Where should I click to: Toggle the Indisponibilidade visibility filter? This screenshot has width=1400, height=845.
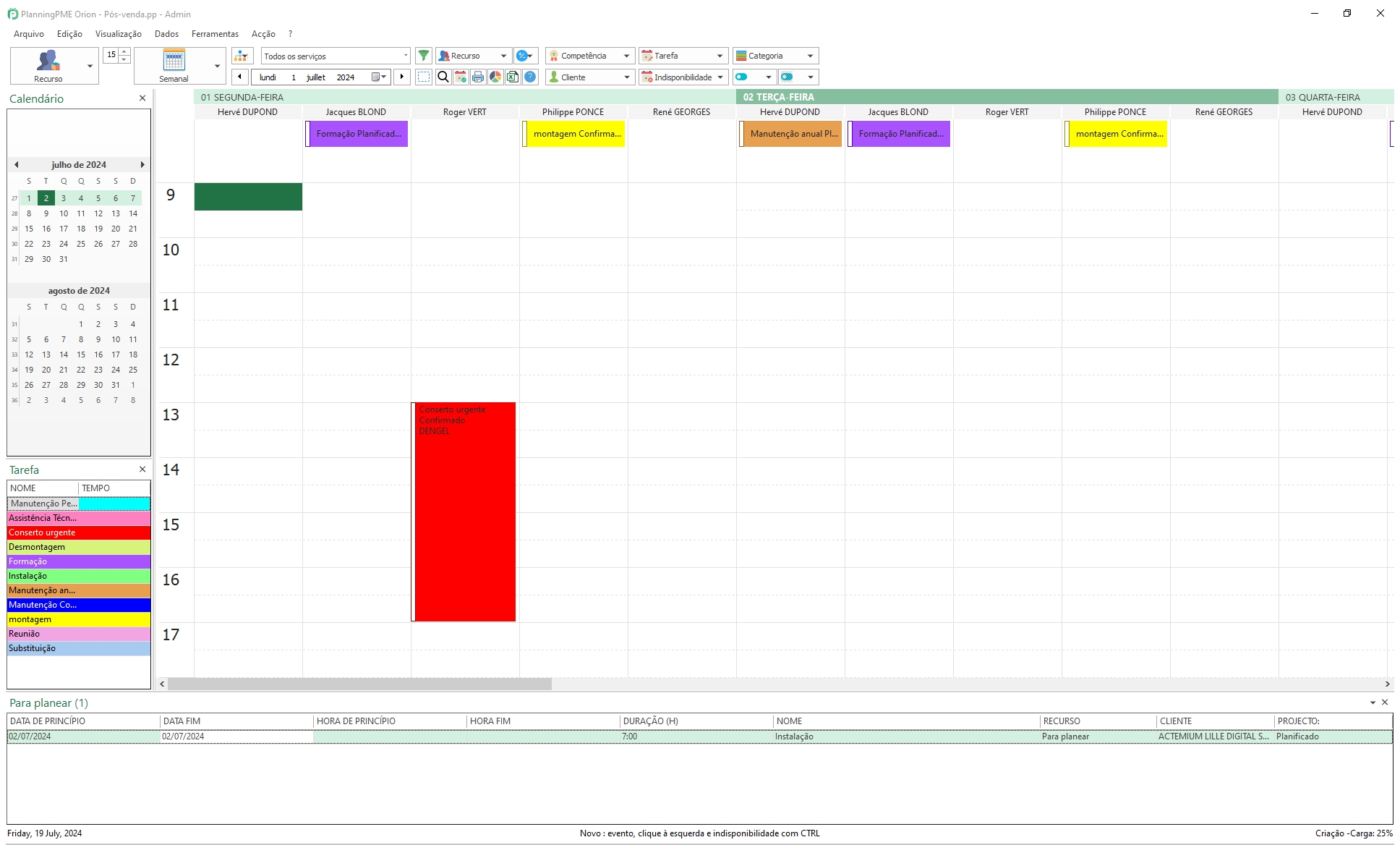[x=745, y=77]
